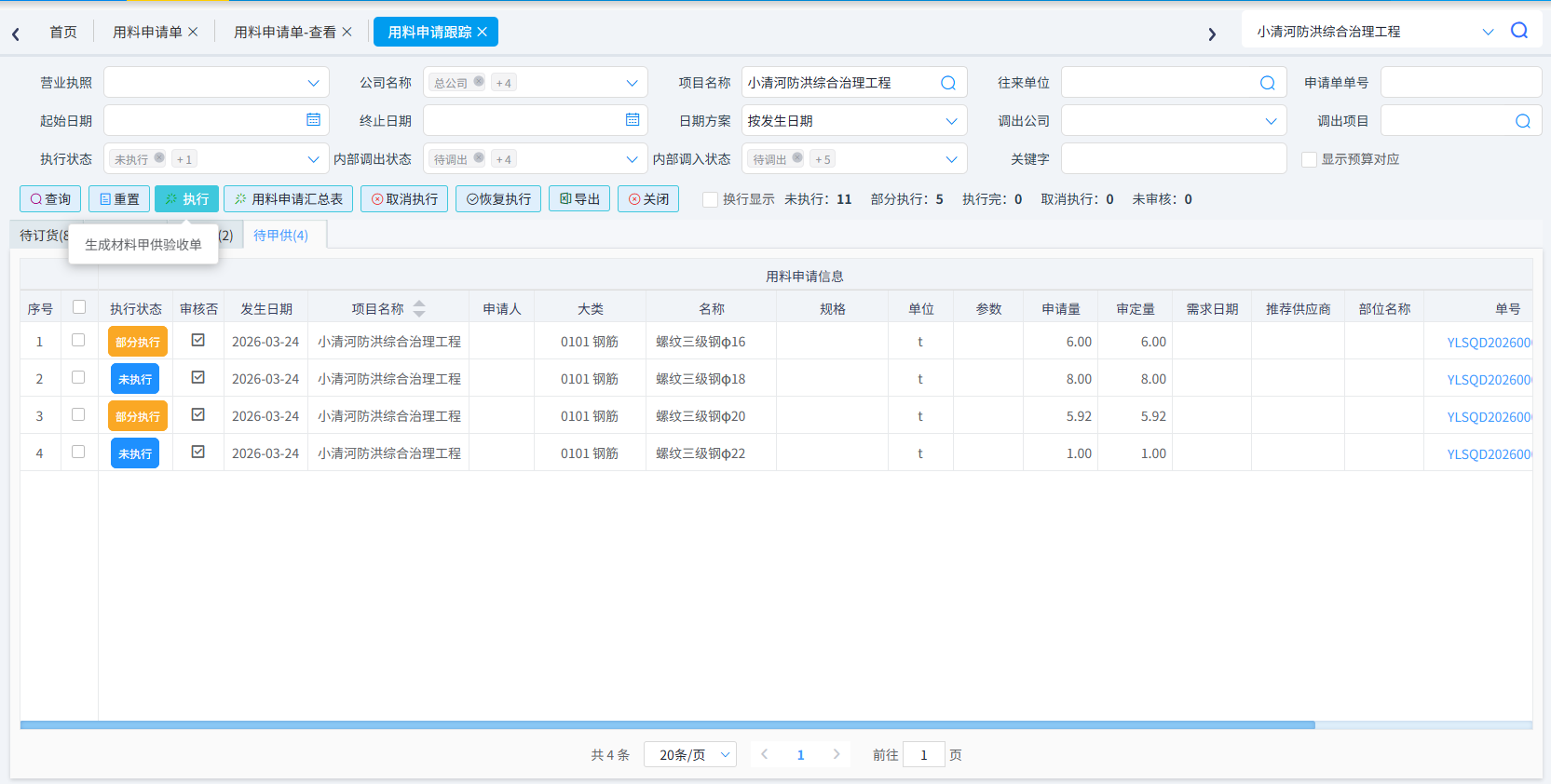Viewport: 1551px width, 784px height.
Task: Choose 生成材料甲供验收单 from popup menu
Action: click(143, 245)
